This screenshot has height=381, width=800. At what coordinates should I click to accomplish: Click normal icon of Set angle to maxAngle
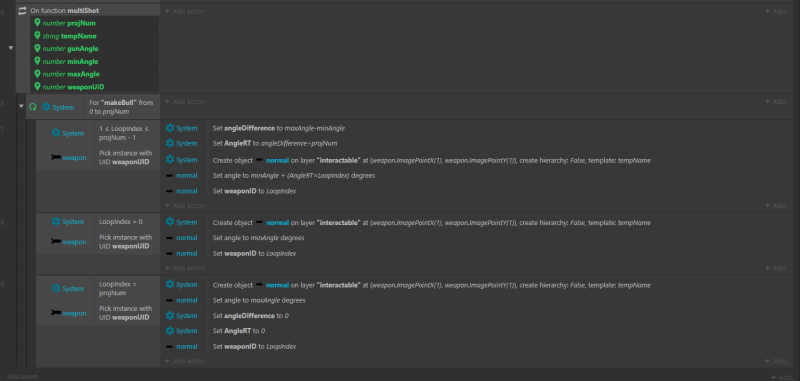click(x=170, y=300)
